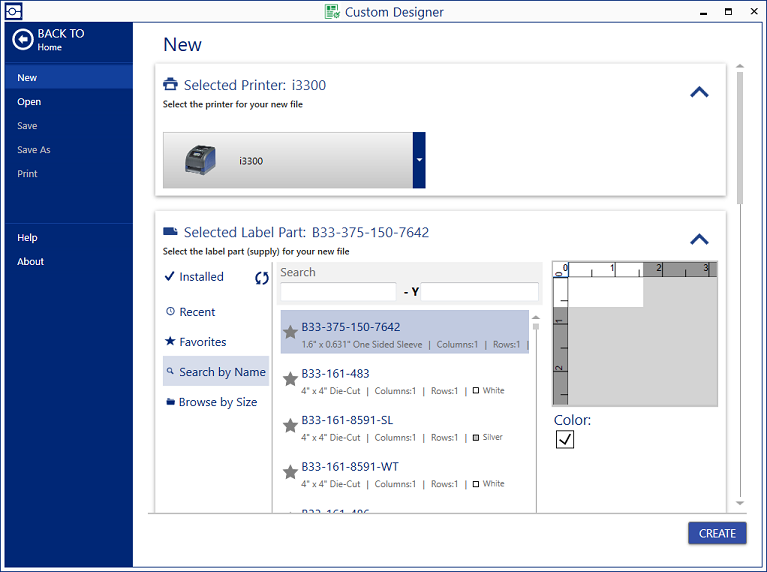Viewport: 767px width, 572px height.
Task: Favorite the B33-161-8591-WT label part star
Action: click(290, 472)
